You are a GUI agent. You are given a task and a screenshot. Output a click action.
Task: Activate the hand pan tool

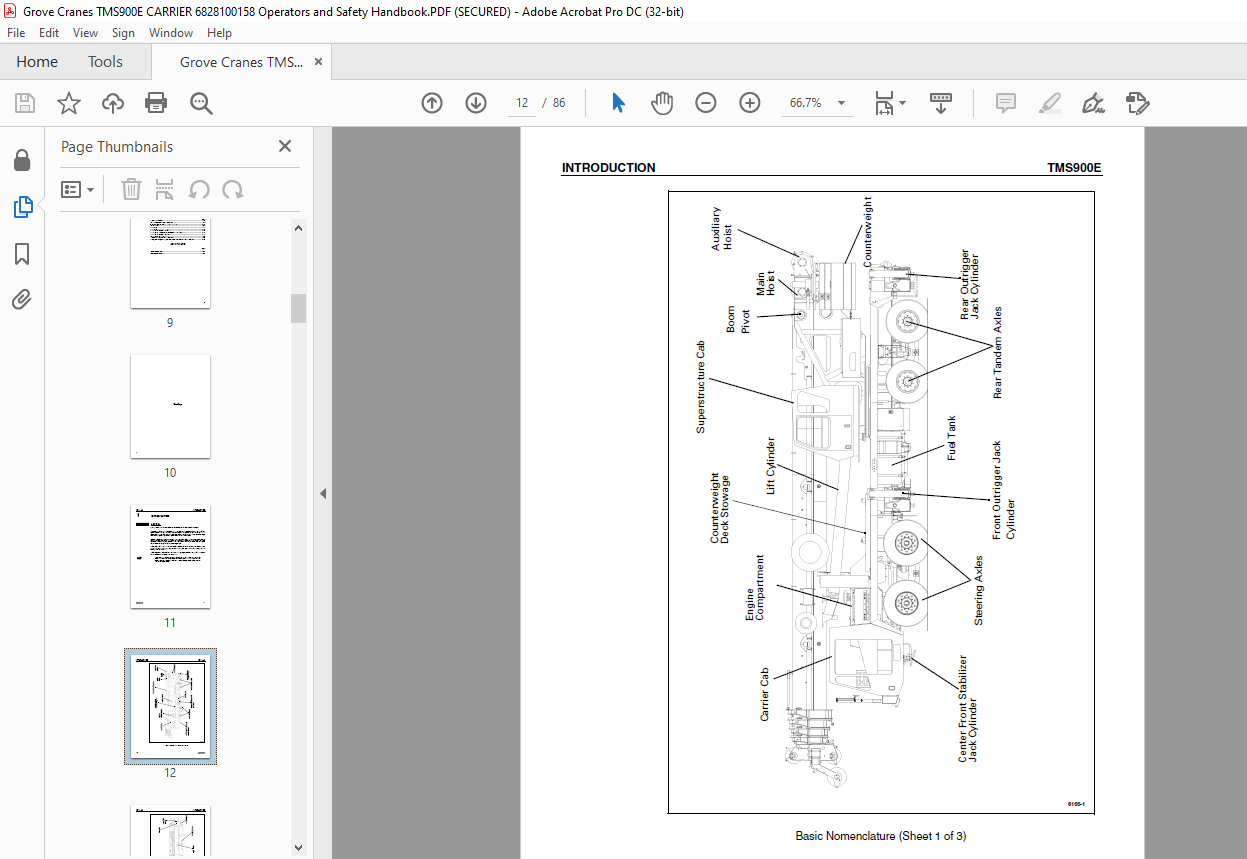pyautogui.click(x=662, y=103)
